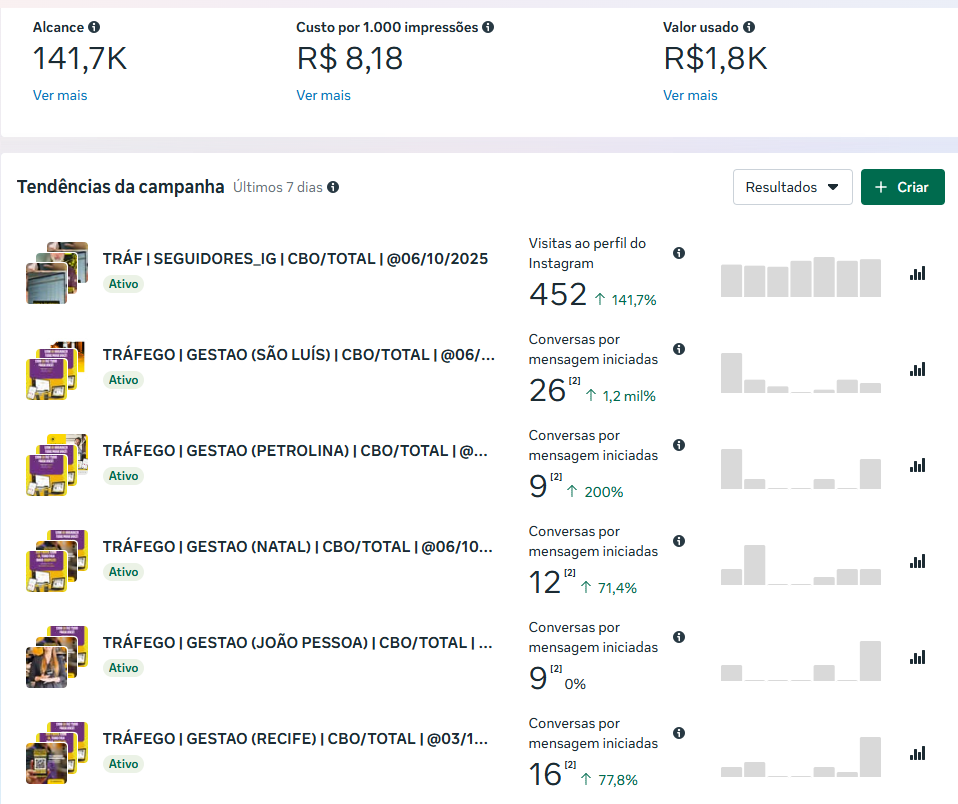Viewport: 958px width, 804px height.
Task: Click info icon on JOÃO PESSOA campaign metric
Action: click(679, 637)
